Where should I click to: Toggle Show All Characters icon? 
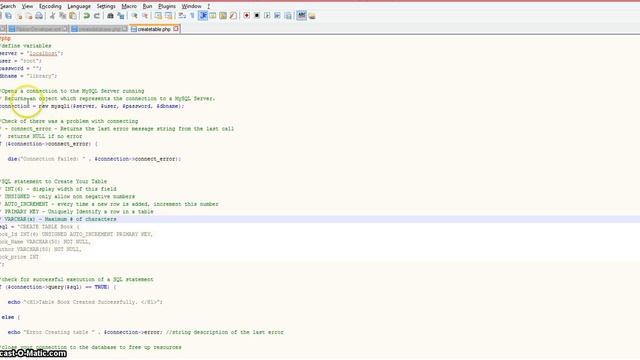click(x=192, y=16)
